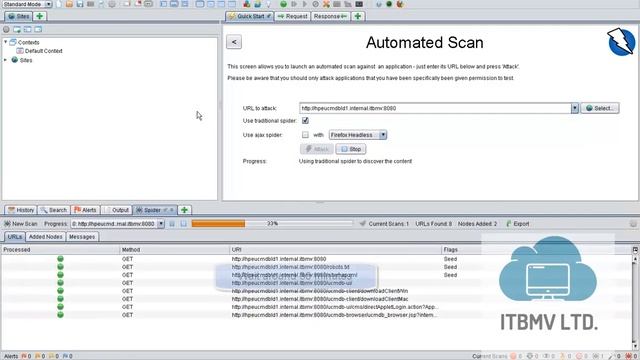Open the options gear icon in the toolbar
Image resolution: width=640 pixels, height=360 pixels.
coord(112,4)
